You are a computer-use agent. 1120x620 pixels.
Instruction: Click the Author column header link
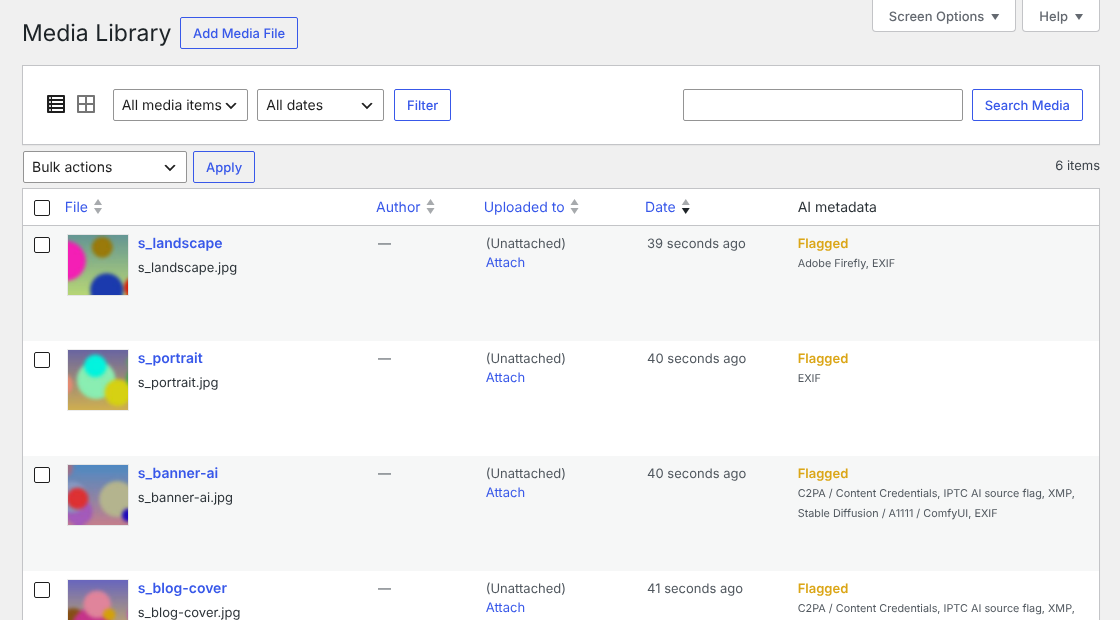[x=398, y=207]
